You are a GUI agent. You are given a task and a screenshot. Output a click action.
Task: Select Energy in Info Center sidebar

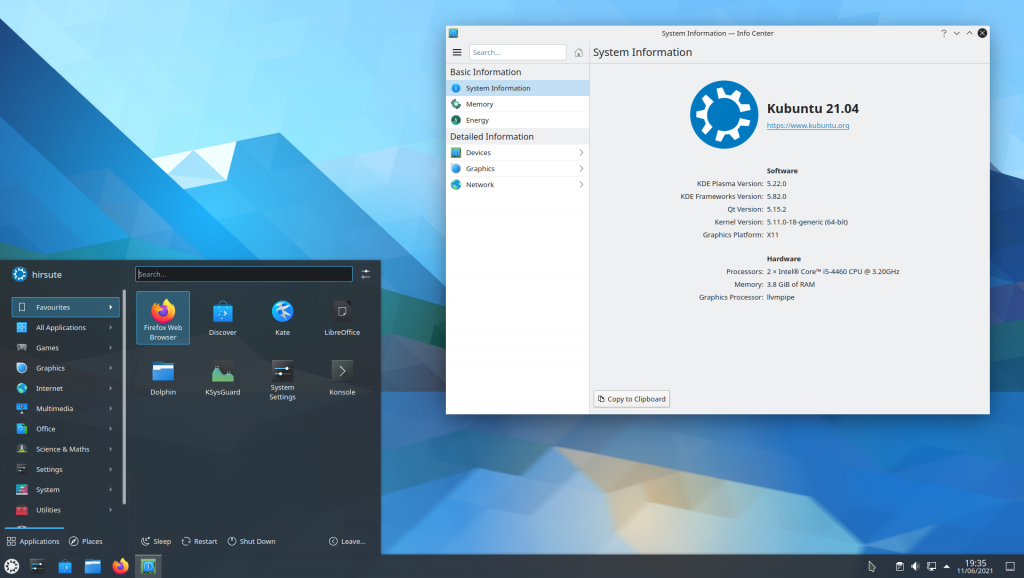click(x=517, y=120)
